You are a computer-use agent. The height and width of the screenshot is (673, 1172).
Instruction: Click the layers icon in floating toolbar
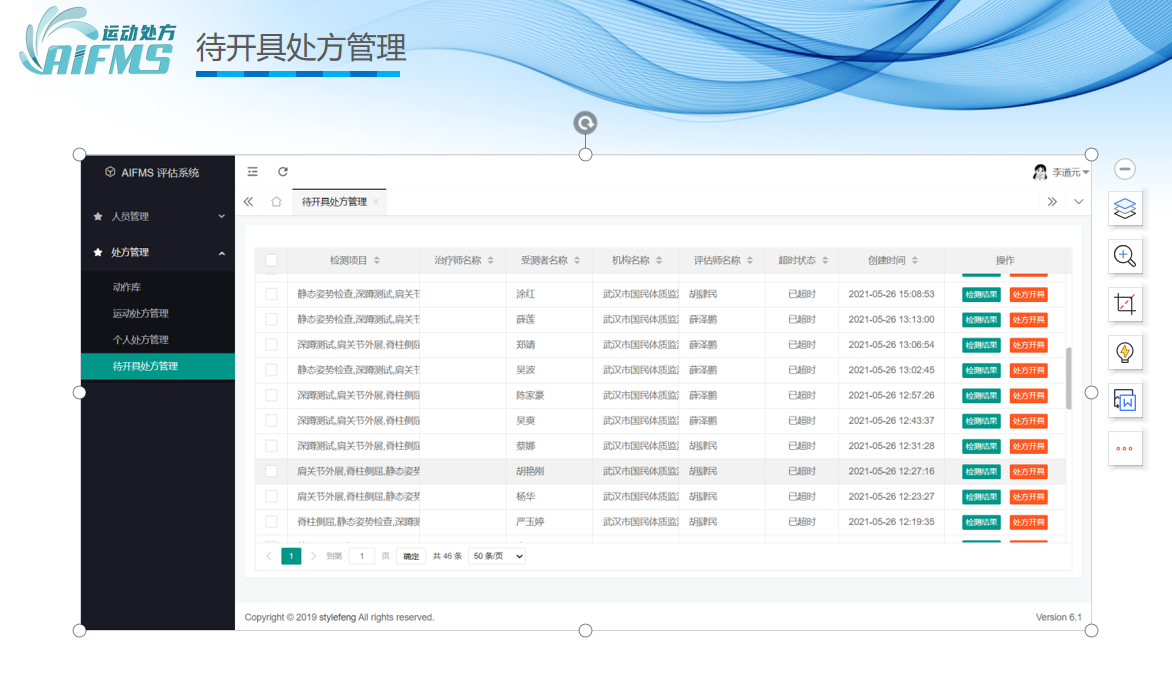pyautogui.click(x=1125, y=209)
